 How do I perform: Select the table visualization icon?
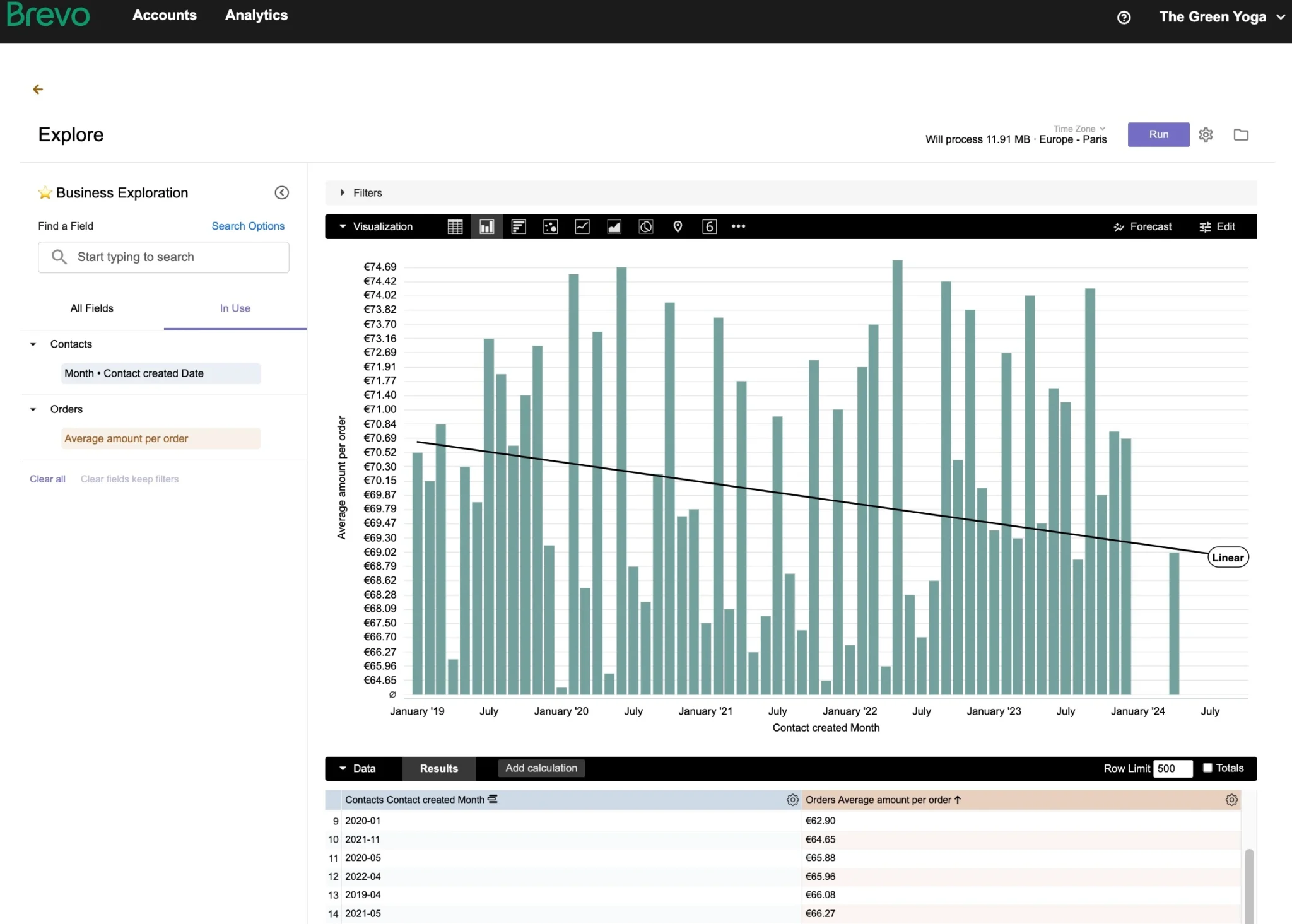click(x=455, y=226)
